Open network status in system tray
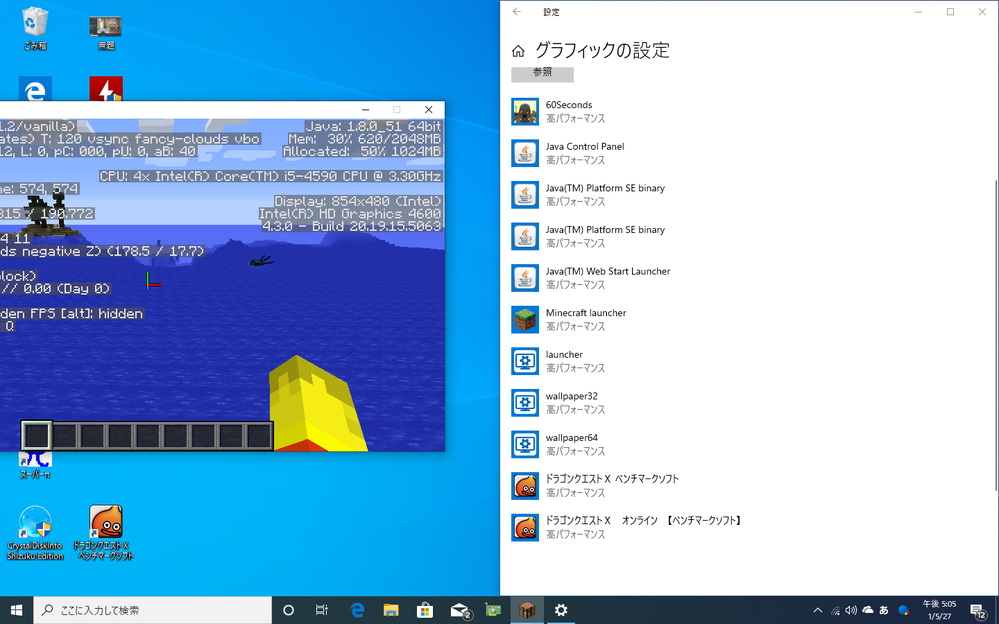This screenshot has height=624, width=999. tap(835, 610)
